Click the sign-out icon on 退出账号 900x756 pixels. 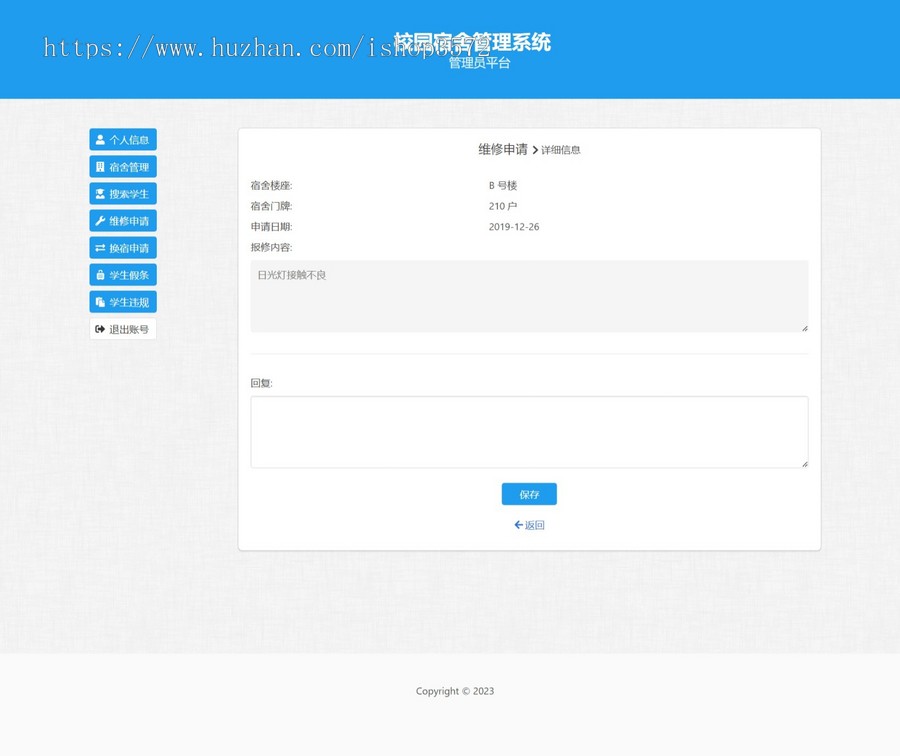click(x=100, y=329)
